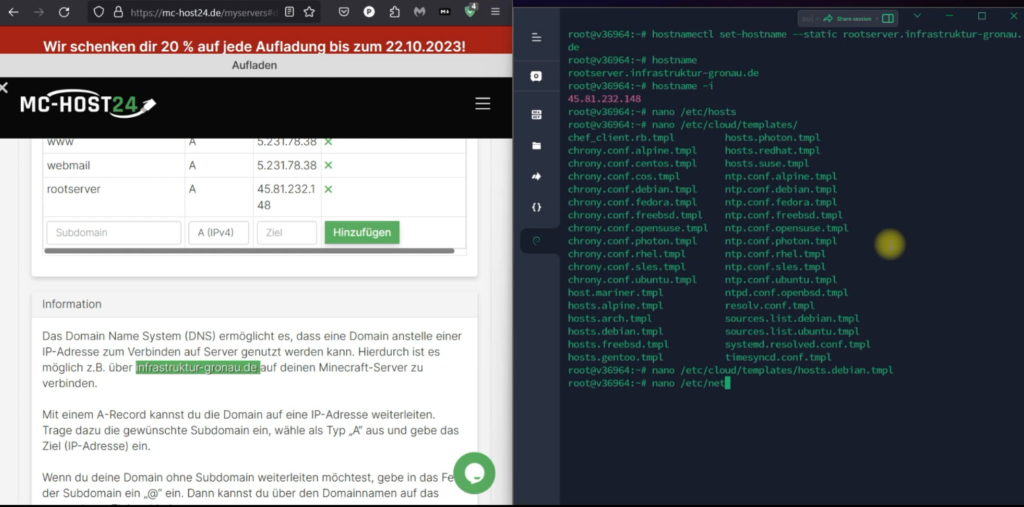Viewport: 1024px width, 507px height.
Task: Delete the webmail A record
Action: pyautogui.click(x=328, y=165)
